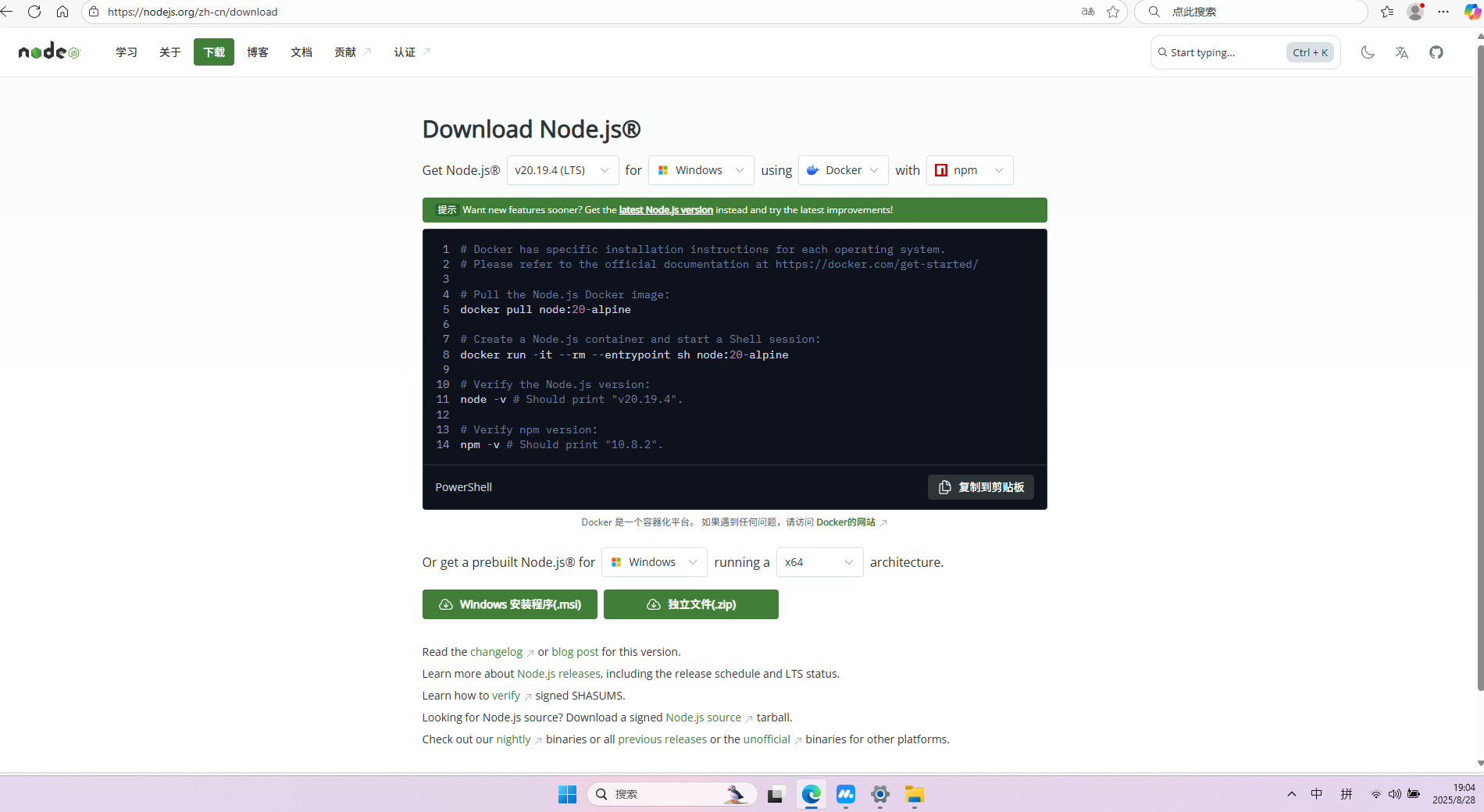Select the 下载 navigation tab
This screenshot has width=1484, height=812.
click(x=214, y=52)
